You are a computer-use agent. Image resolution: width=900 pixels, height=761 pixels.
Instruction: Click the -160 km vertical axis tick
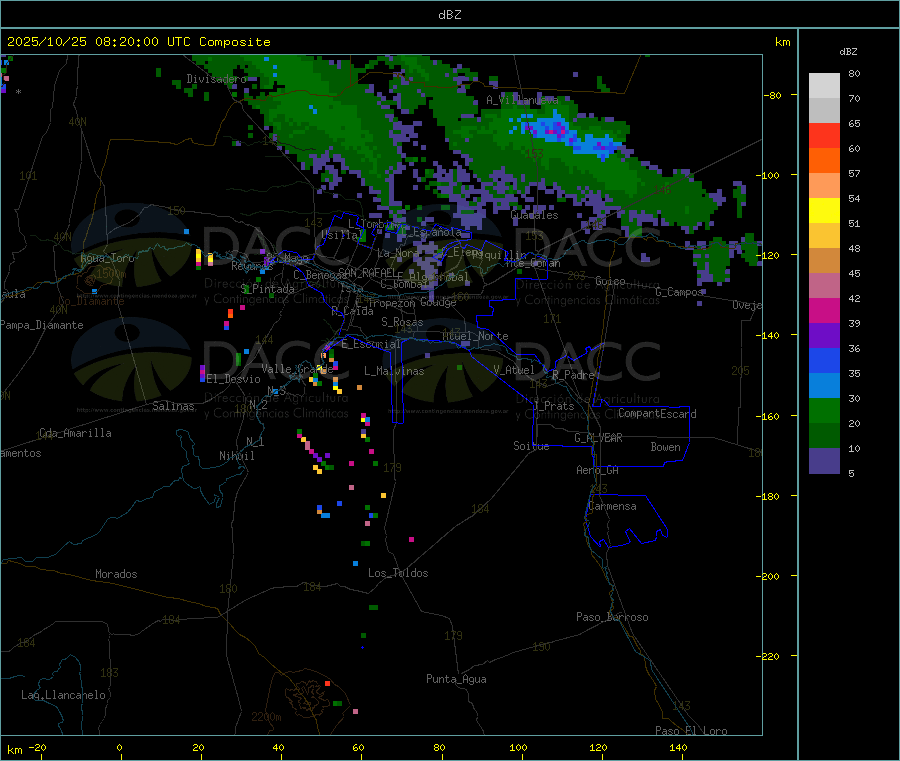[770, 416]
